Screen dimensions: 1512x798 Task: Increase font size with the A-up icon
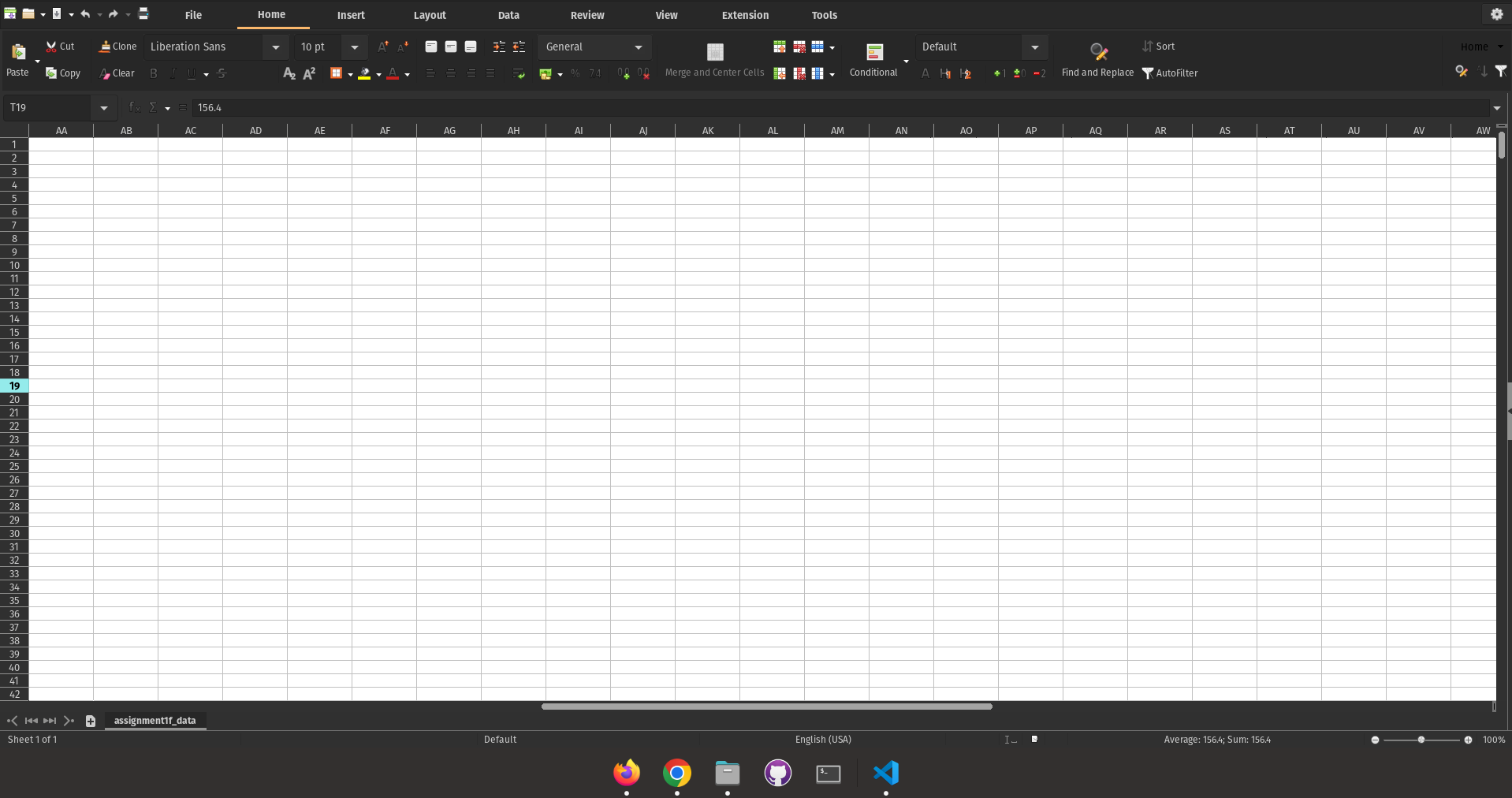point(383,47)
